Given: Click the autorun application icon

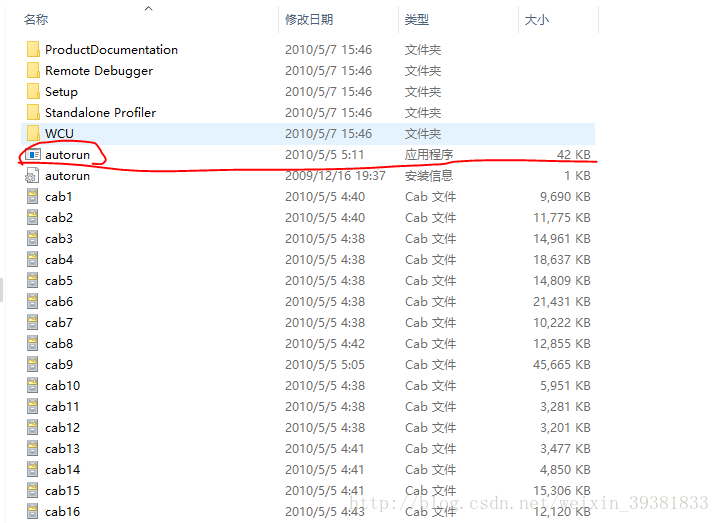Looking at the screenshot, I should click(x=33, y=155).
